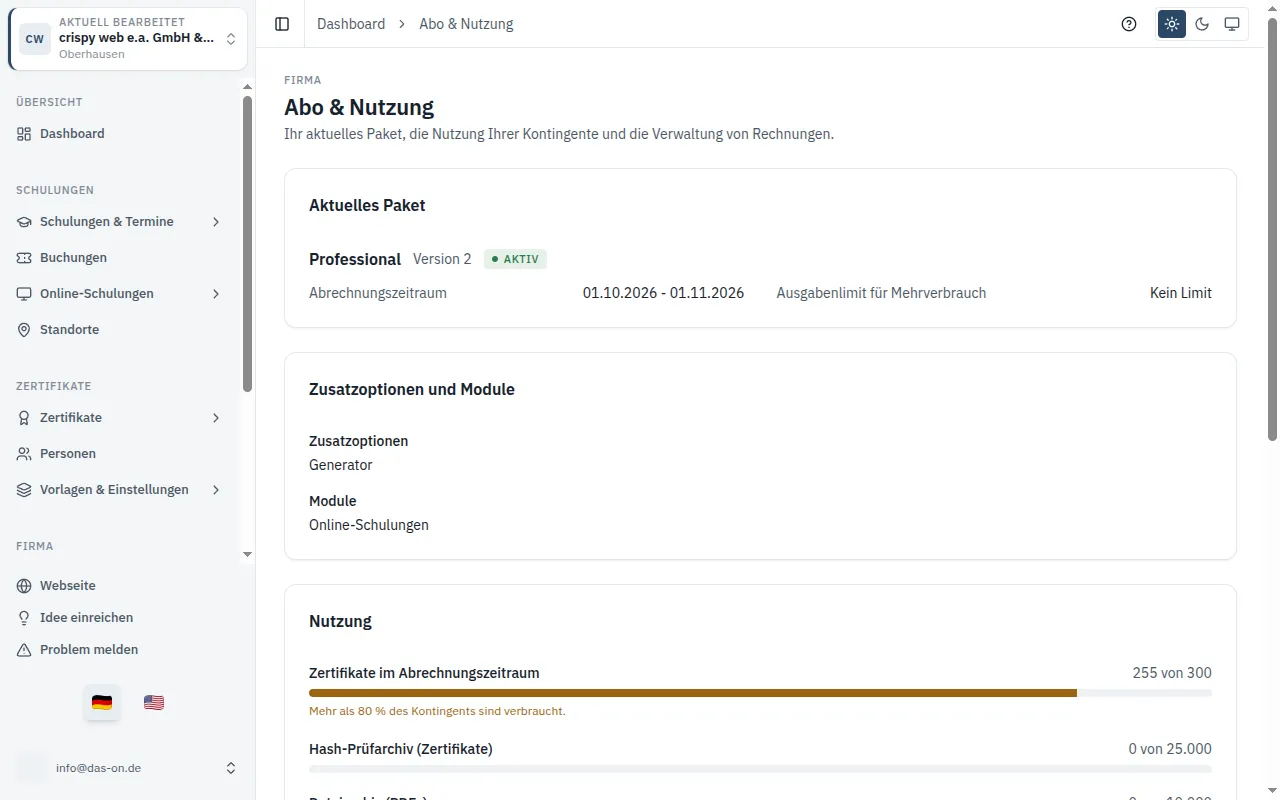
Task: Click the Dashboard grid icon in sidebar
Action: click(x=24, y=134)
